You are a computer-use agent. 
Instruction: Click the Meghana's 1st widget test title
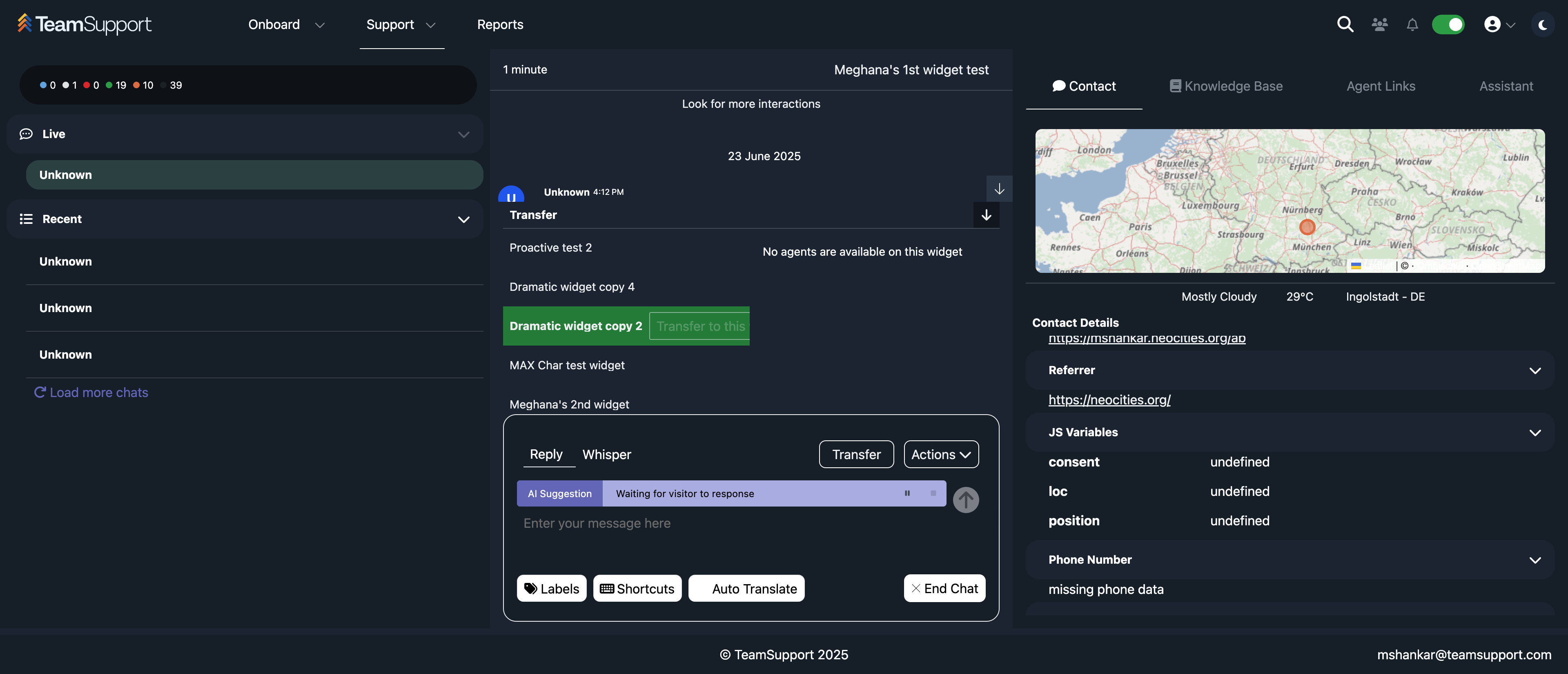point(911,70)
